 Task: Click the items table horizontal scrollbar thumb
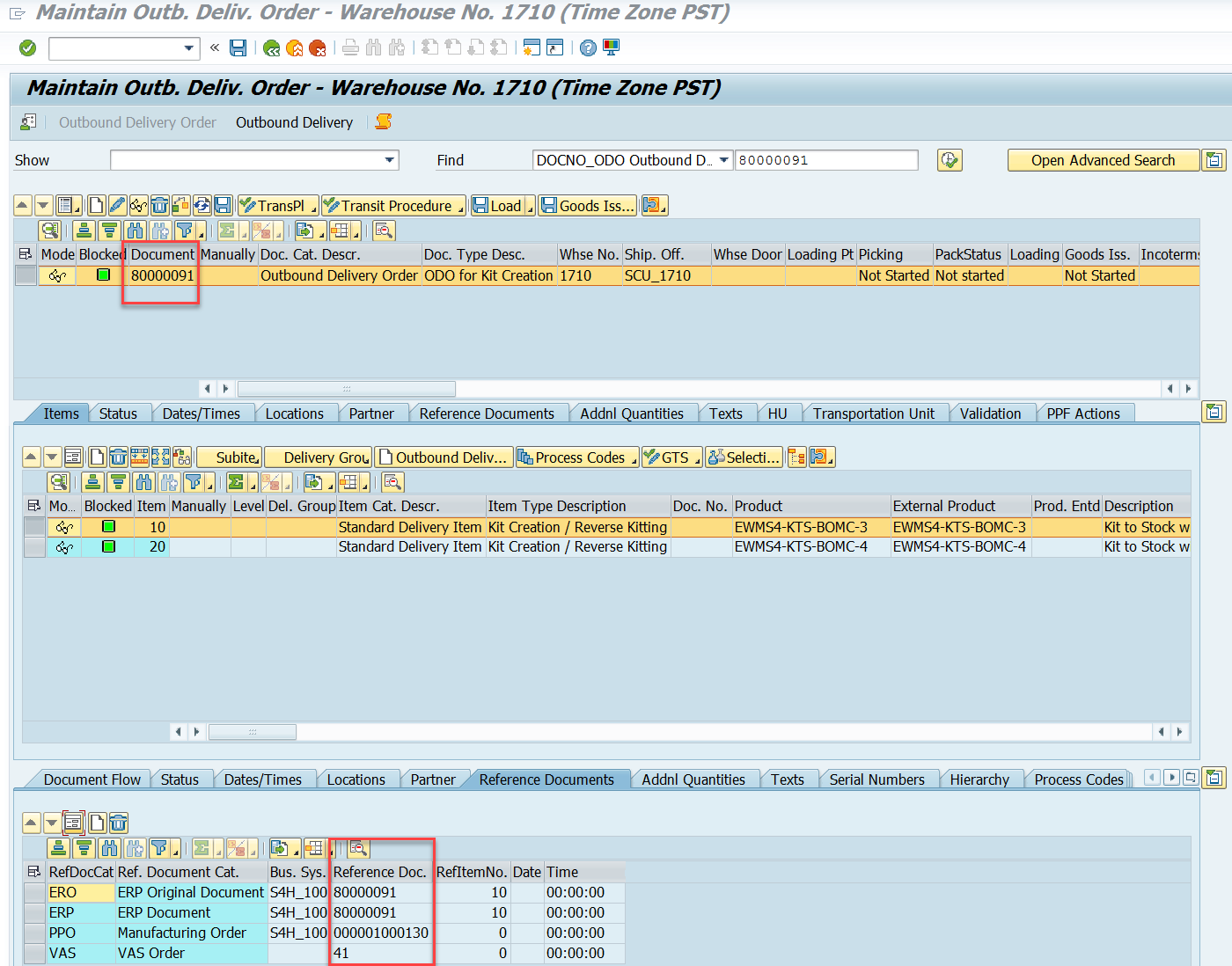coord(253,731)
